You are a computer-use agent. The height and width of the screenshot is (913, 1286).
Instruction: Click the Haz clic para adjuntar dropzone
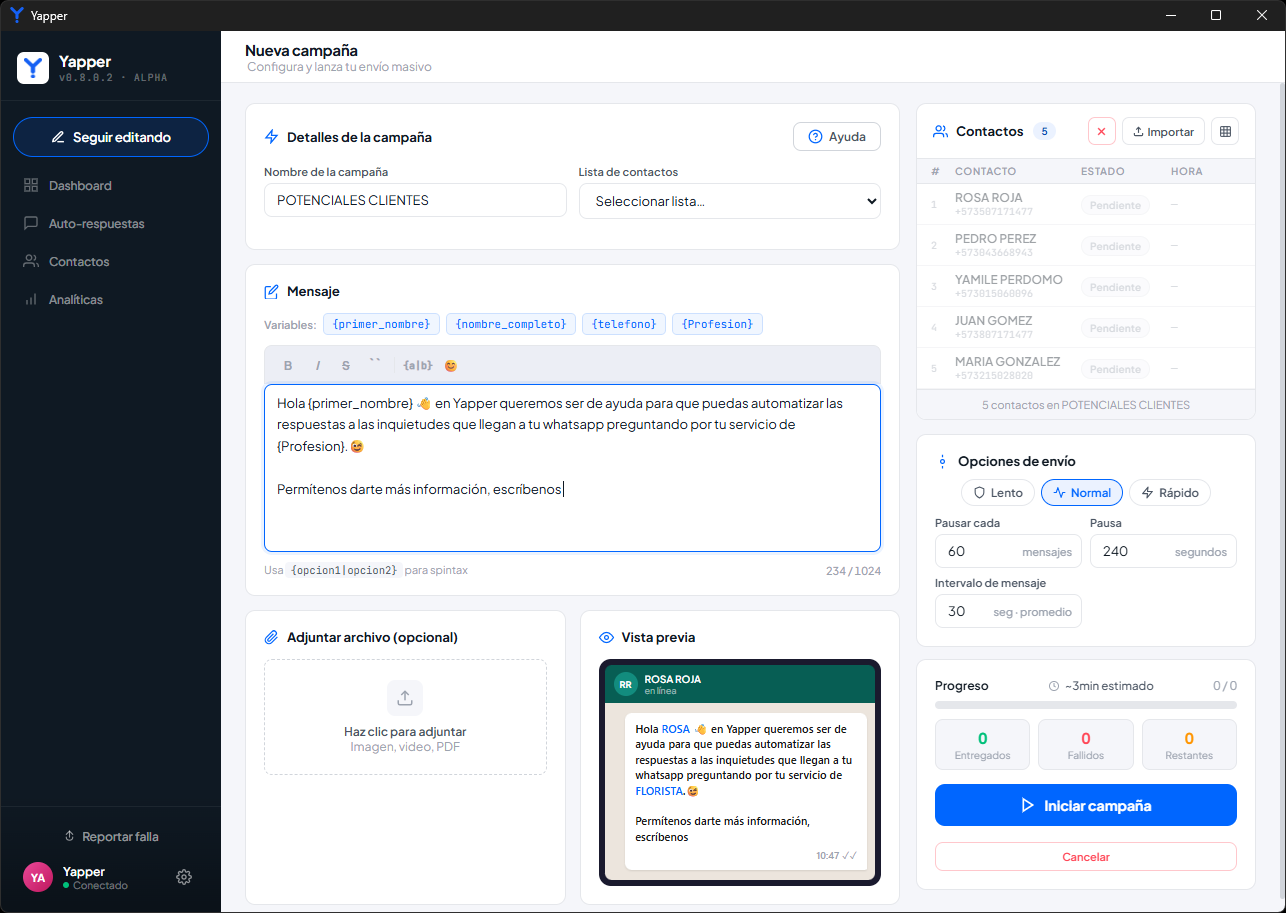[405, 717]
